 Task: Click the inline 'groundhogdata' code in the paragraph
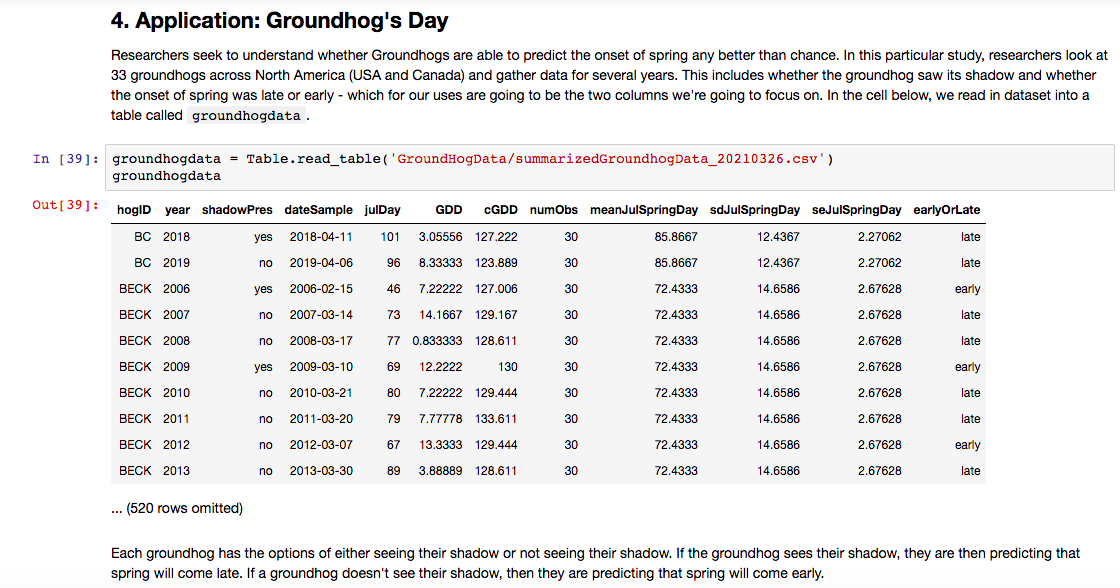[x=245, y=115]
